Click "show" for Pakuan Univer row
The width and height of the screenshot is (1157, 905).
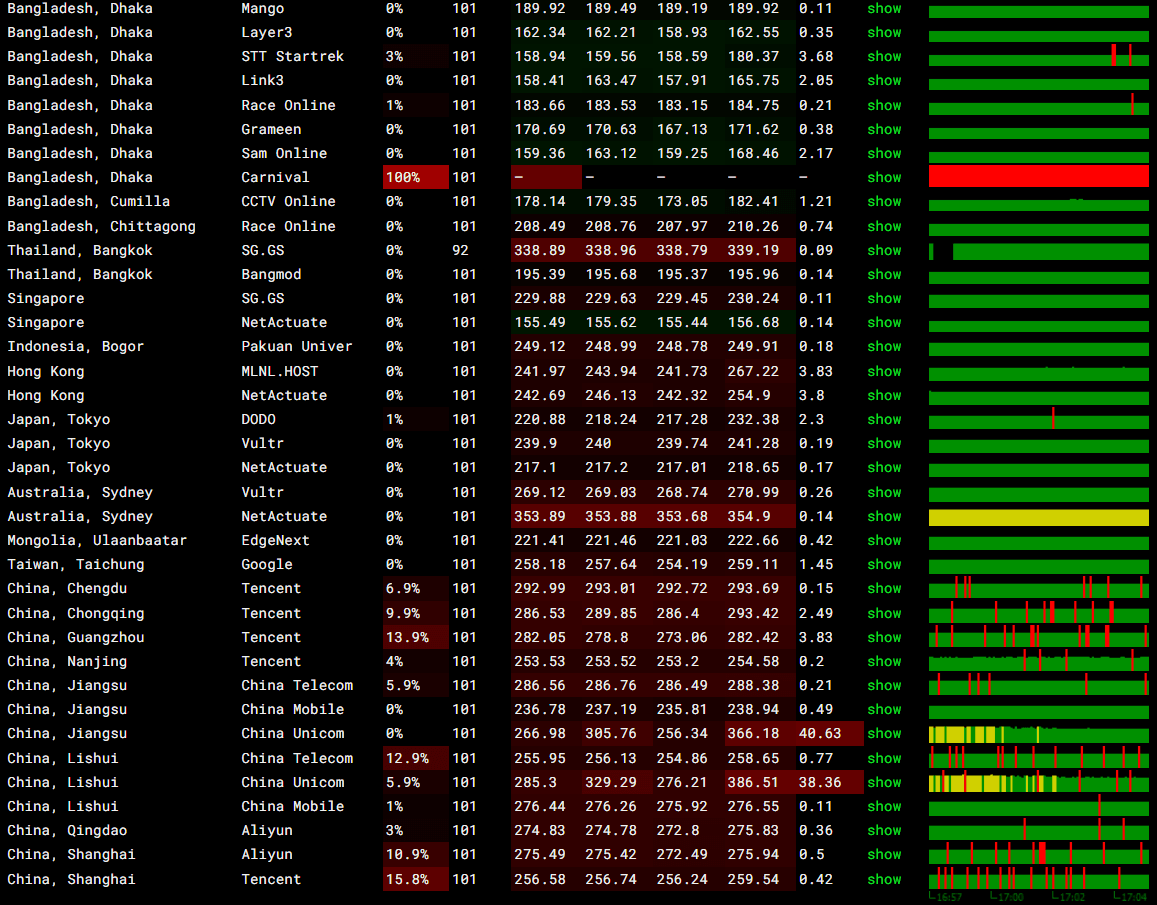[x=884, y=347]
